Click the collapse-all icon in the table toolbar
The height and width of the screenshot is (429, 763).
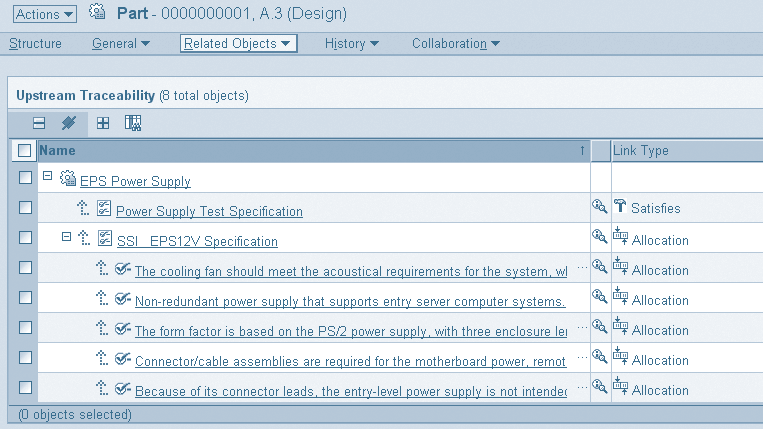tap(39, 124)
